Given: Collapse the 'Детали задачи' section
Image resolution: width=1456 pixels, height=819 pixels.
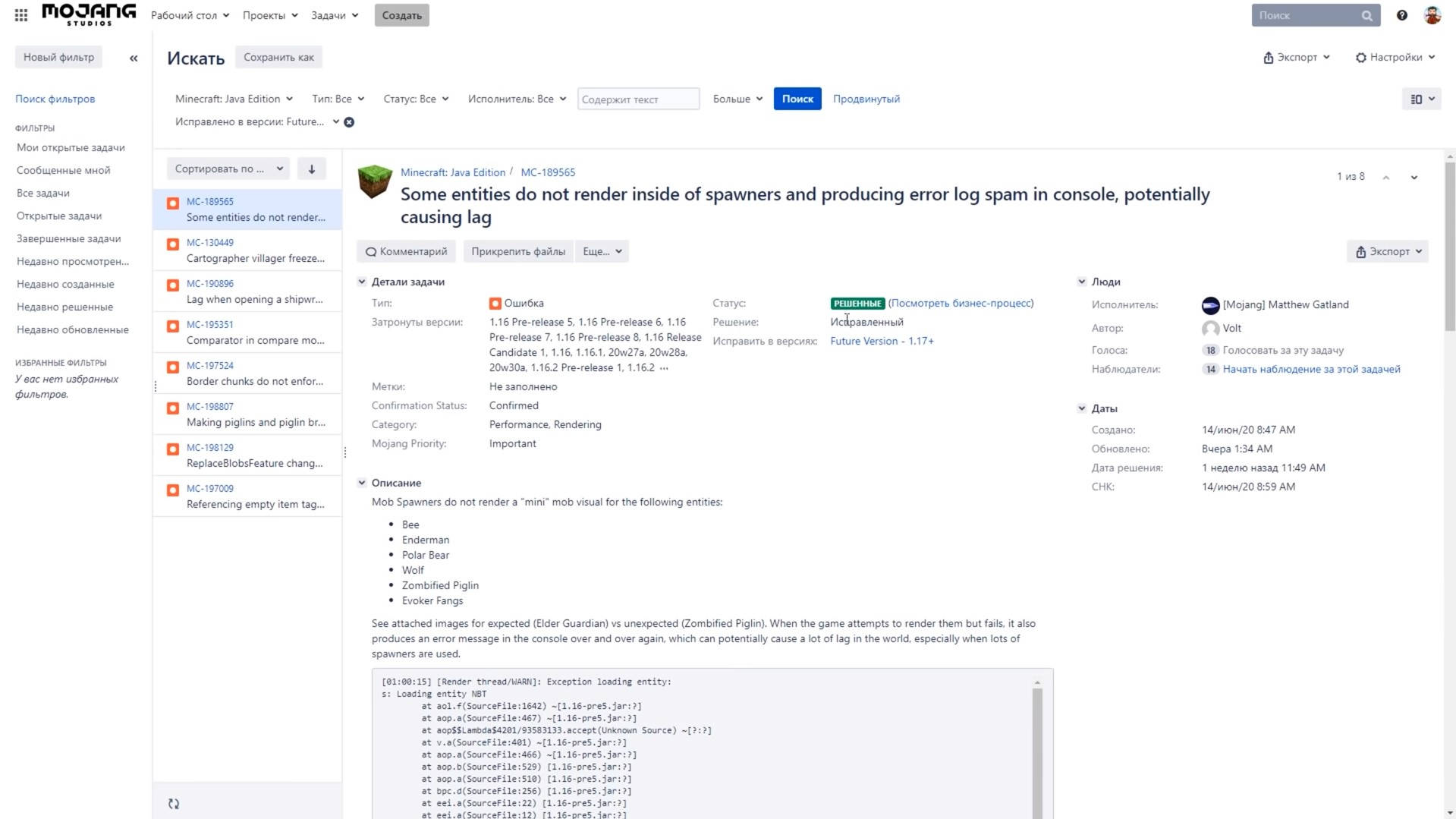Looking at the screenshot, I should [362, 282].
